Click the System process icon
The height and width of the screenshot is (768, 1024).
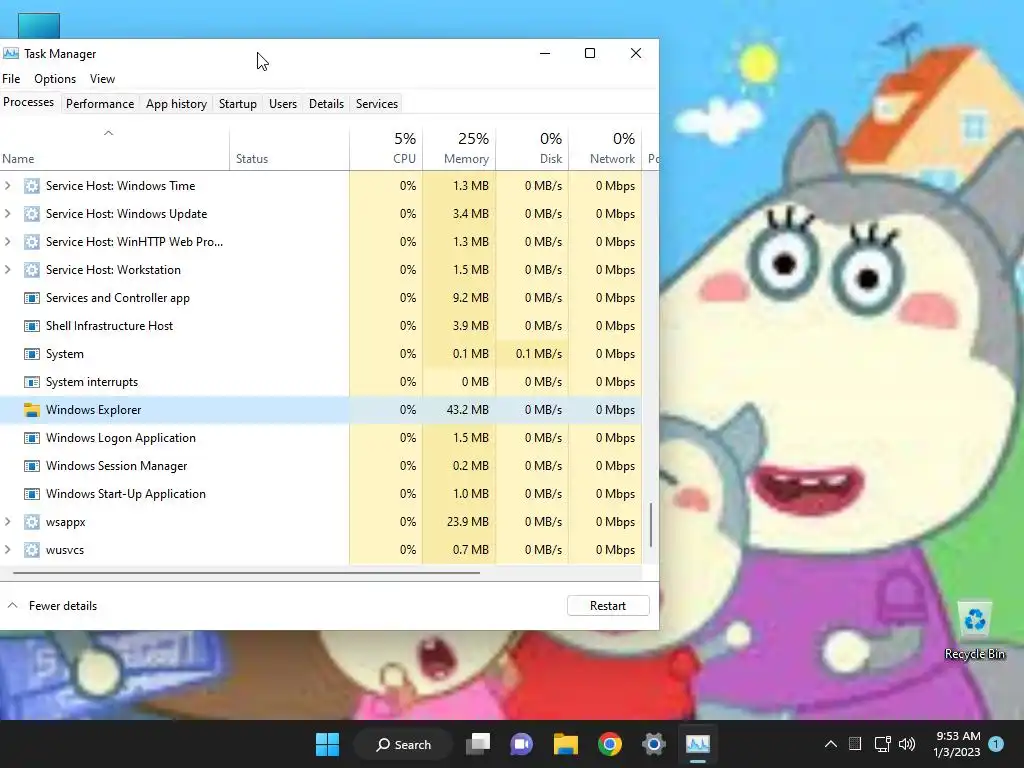pos(31,354)
